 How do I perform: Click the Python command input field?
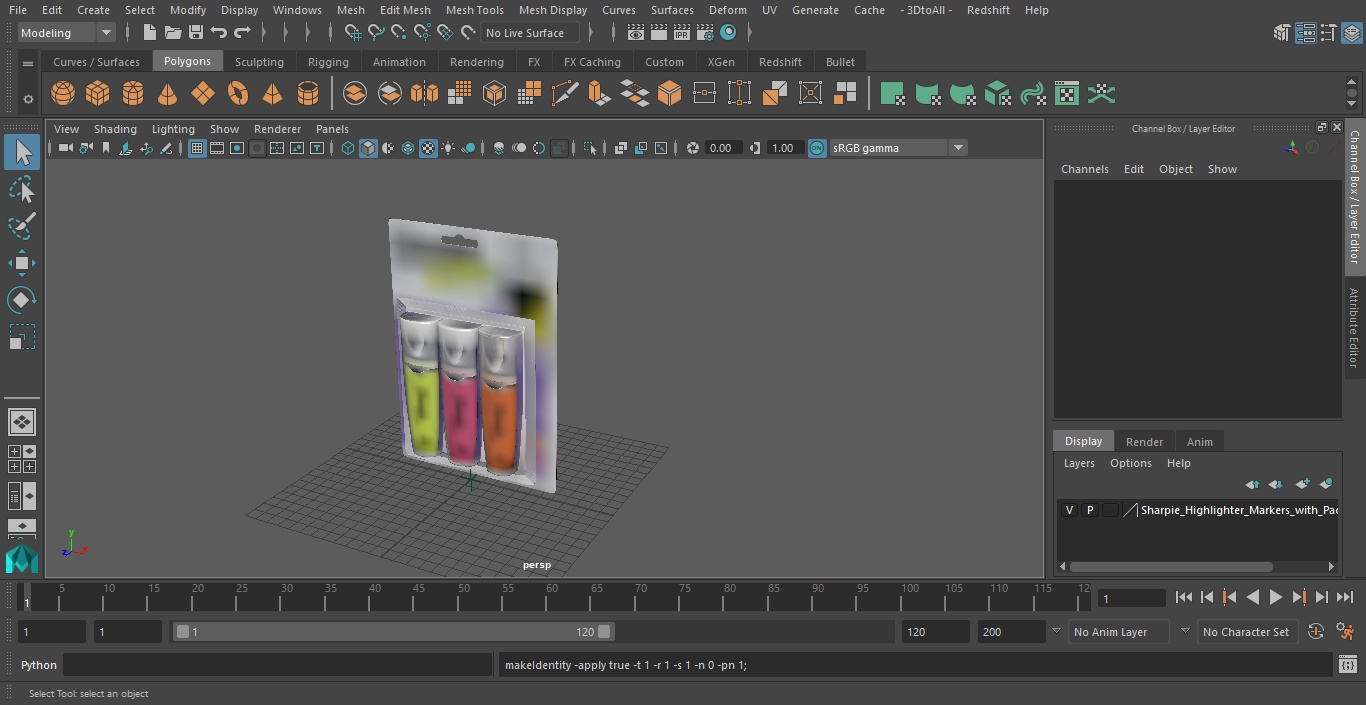point(278,665)
